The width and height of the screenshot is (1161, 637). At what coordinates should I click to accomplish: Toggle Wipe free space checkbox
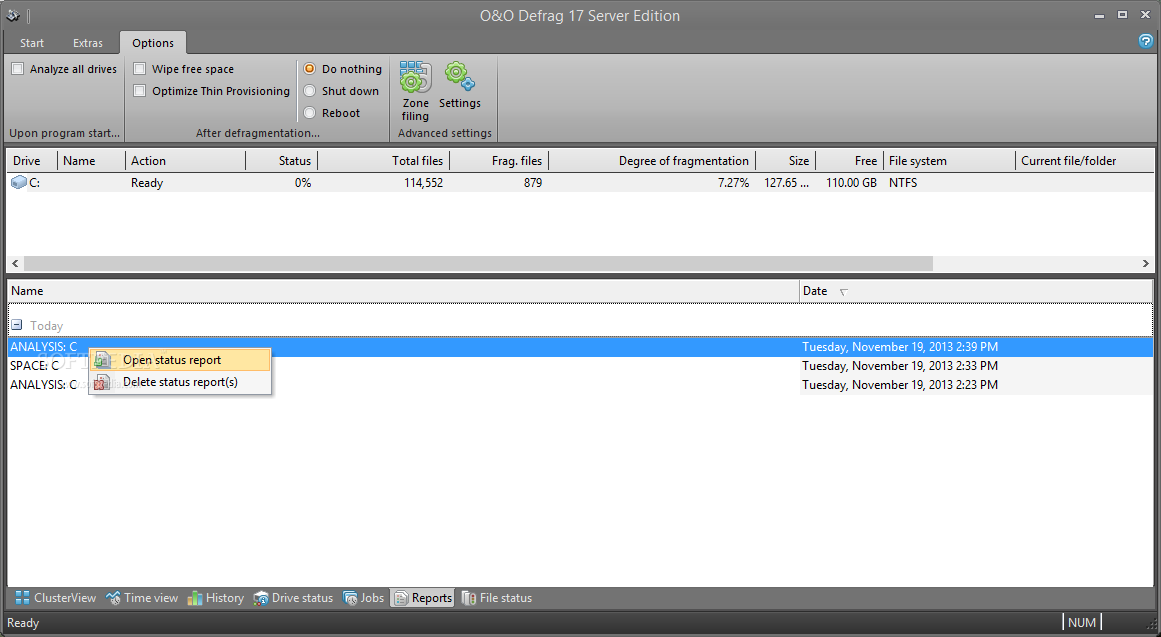click(139, 69)
